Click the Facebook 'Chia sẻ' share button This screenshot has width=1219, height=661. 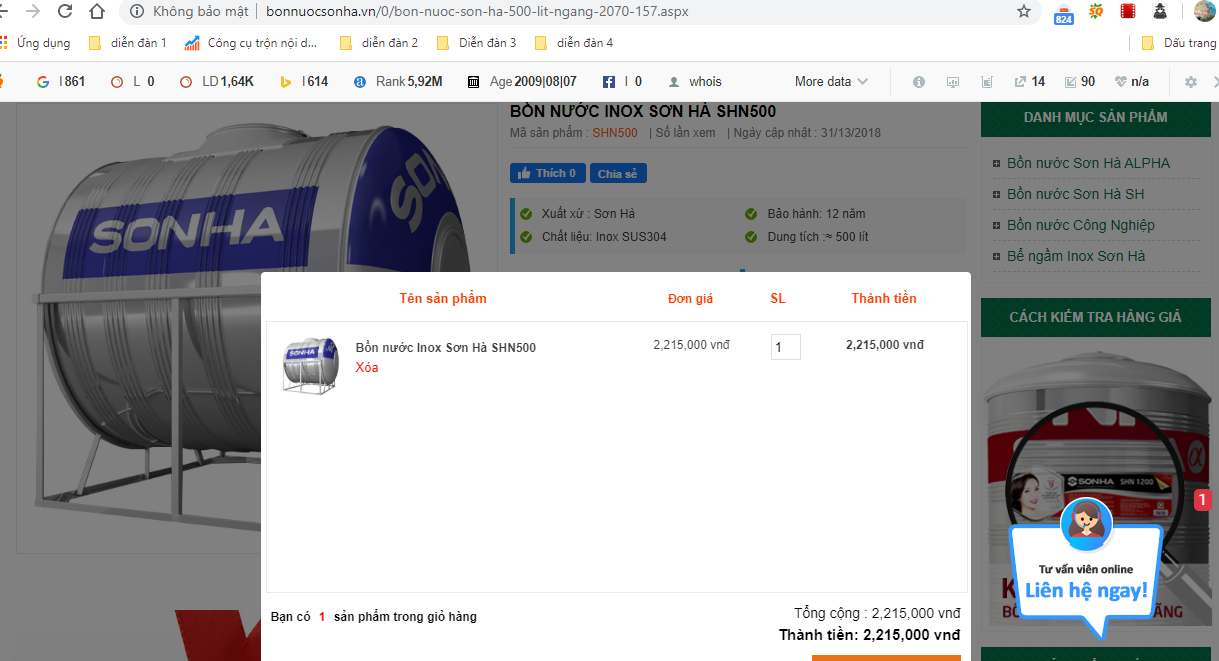tap(618, 173)
